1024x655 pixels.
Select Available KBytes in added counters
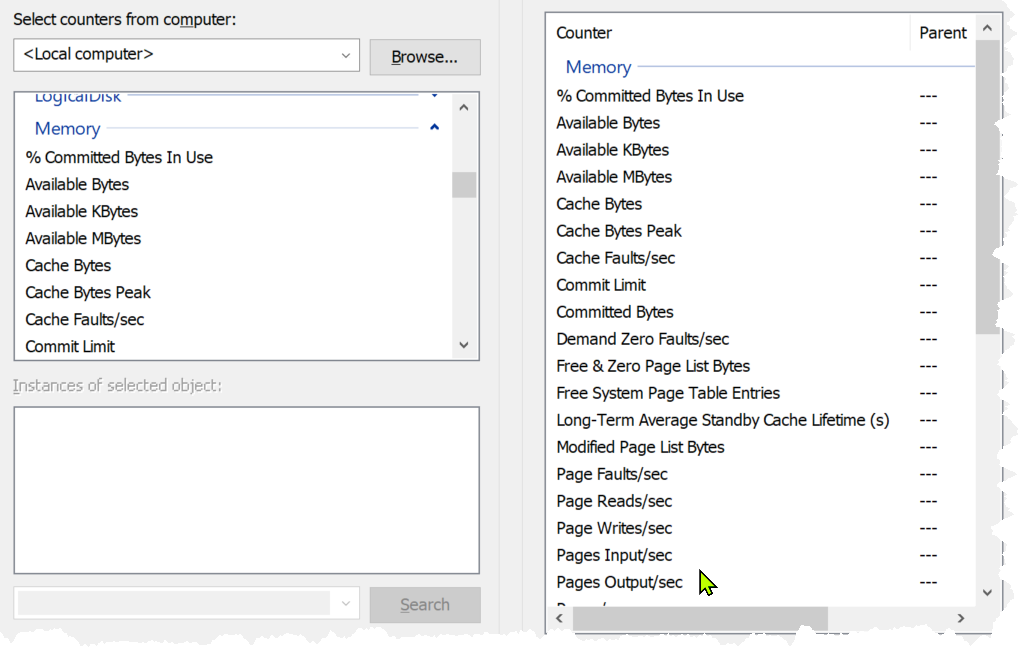[x=613, y=150]
